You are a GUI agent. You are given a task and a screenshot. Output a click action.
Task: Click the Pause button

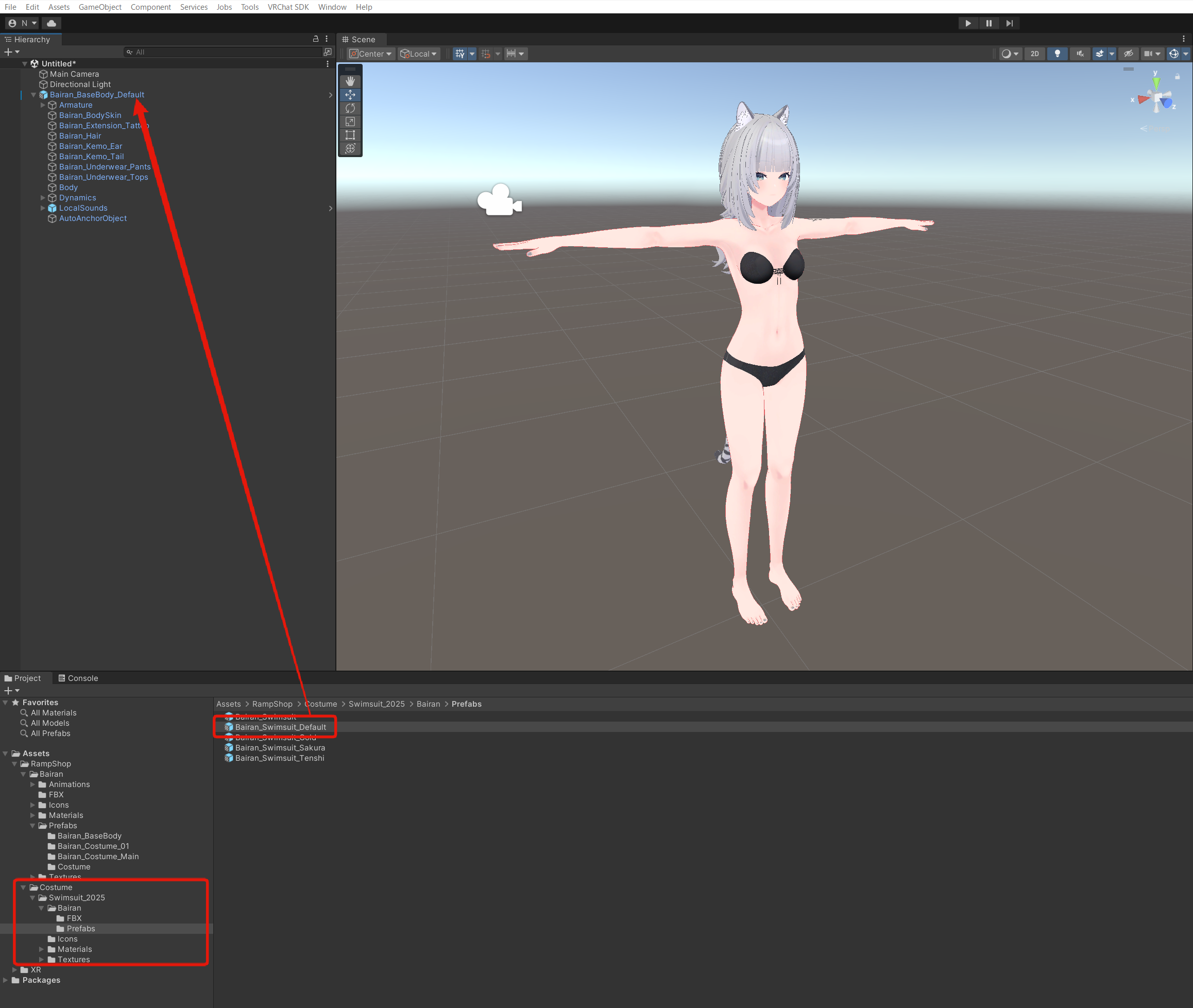point(989,23)
